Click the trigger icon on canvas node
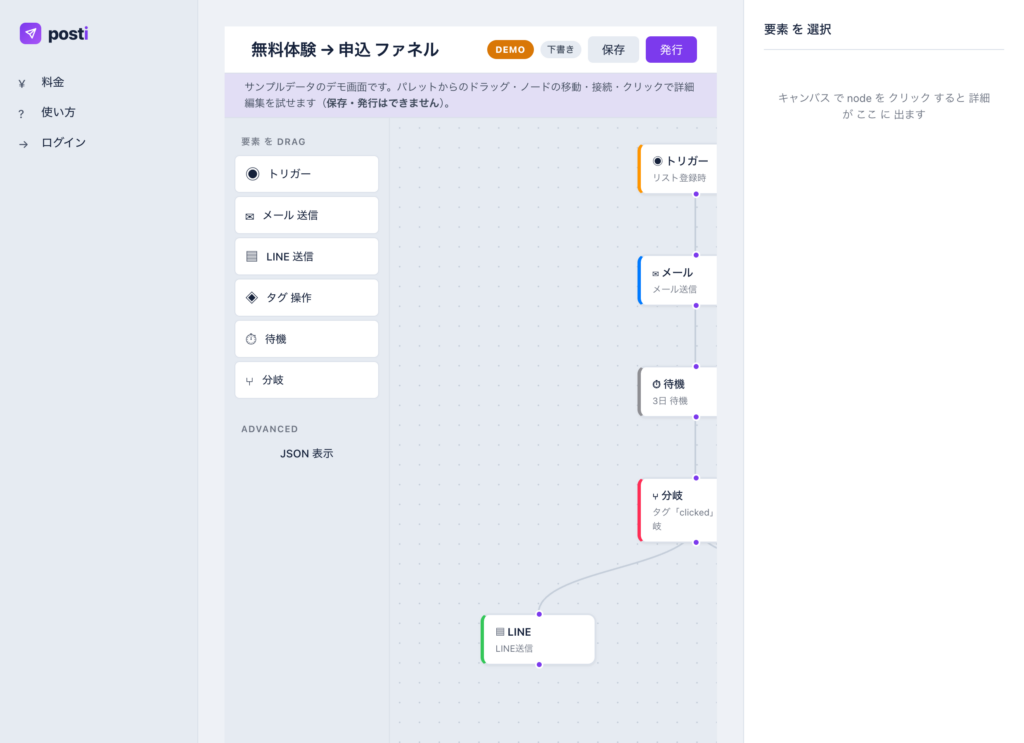 (x=658, y=161)
